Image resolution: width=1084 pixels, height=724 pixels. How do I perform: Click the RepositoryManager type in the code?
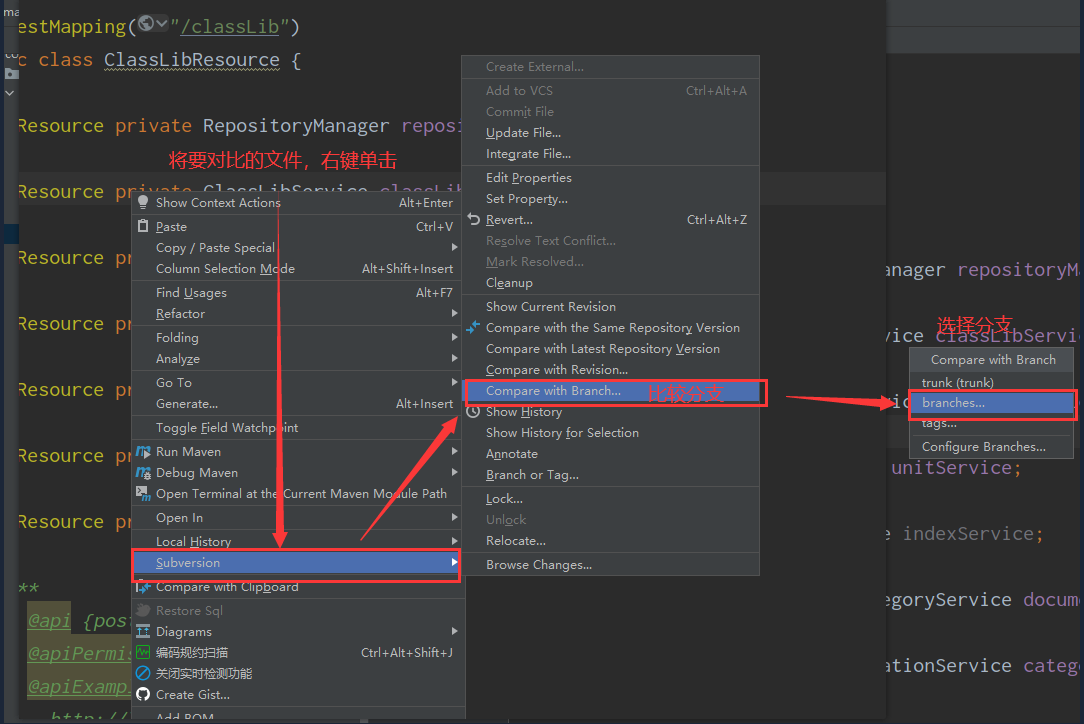[x=296, y=126]
